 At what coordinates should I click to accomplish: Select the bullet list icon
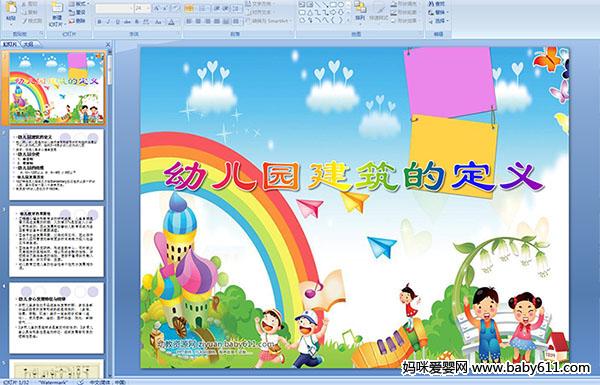pos(189,8)
